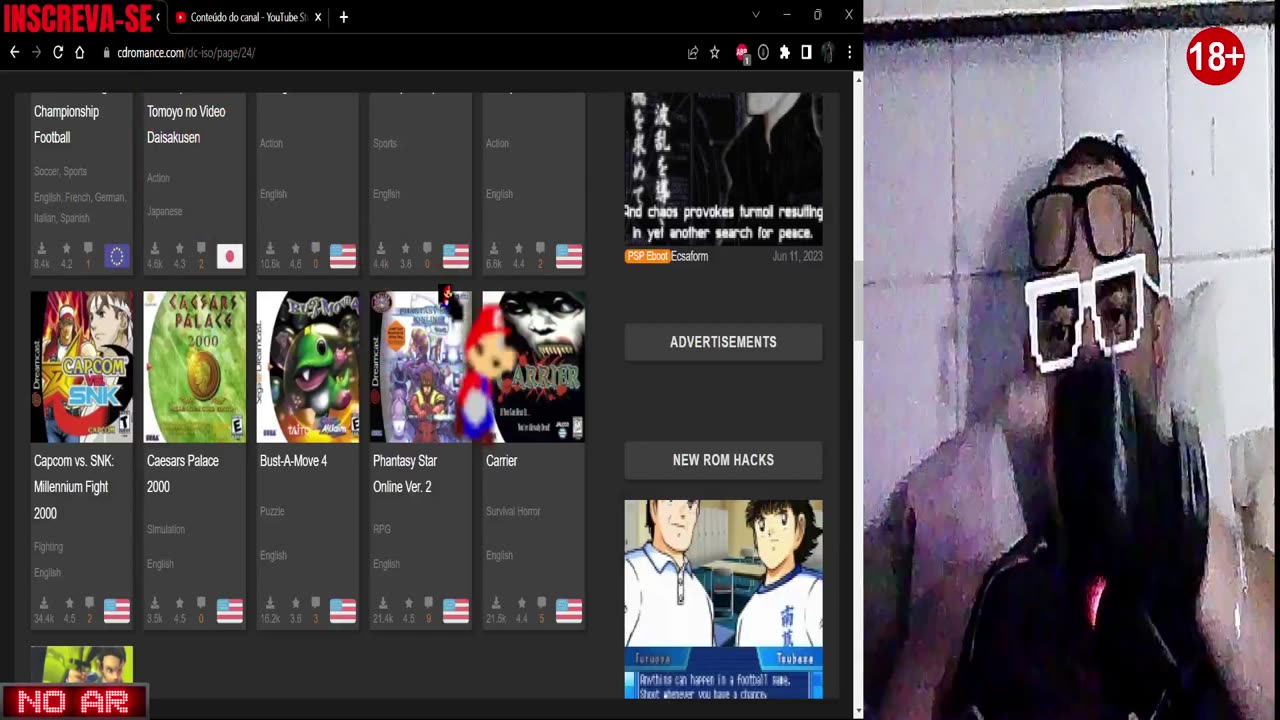Open the AdBlock Plus extension icon

742,53
